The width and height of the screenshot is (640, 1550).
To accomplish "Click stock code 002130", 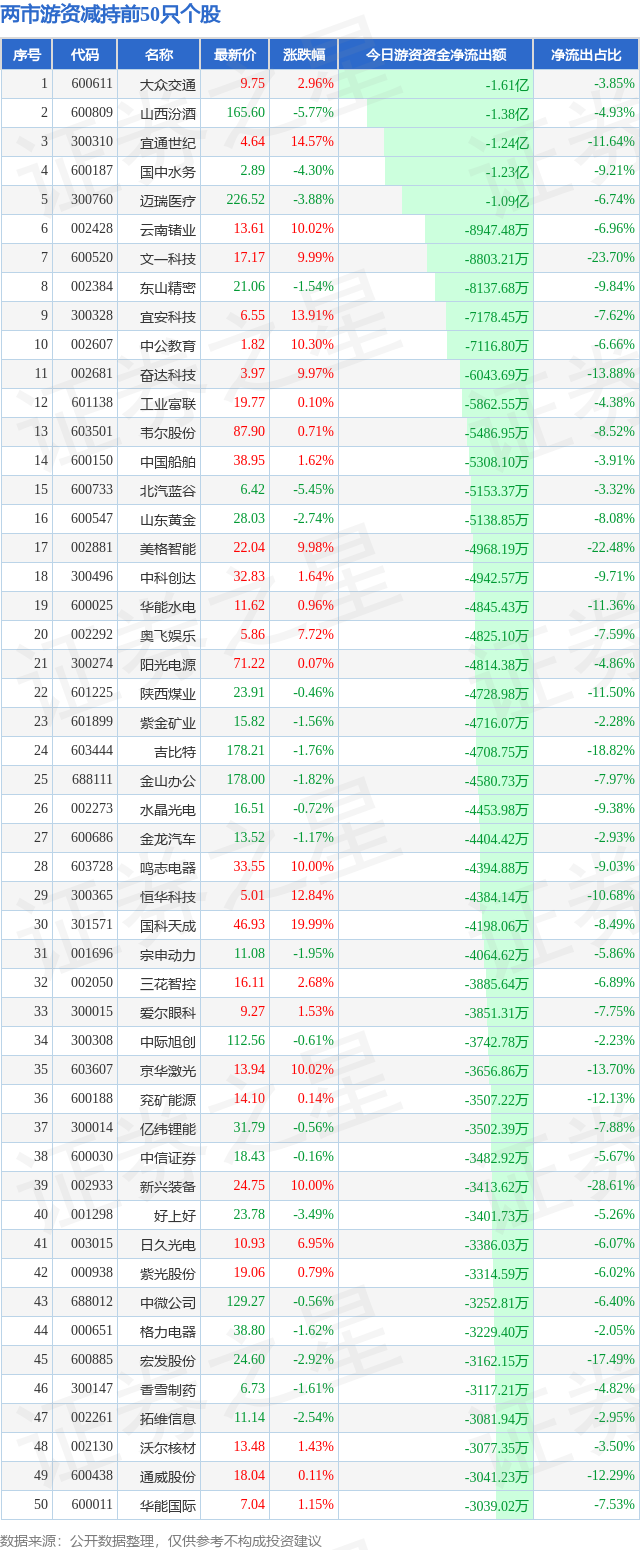I will pyautogui.click(x=92, y=1446).
